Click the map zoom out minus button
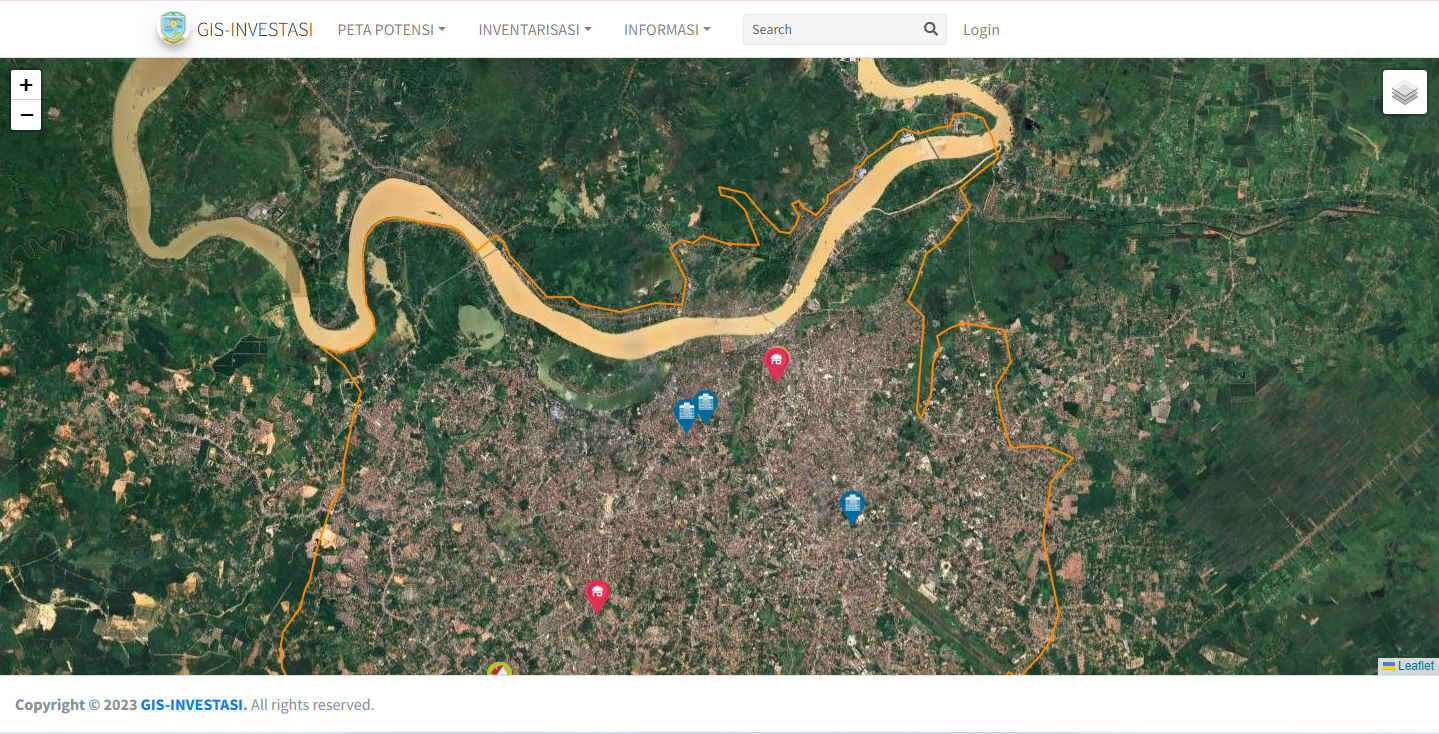 [26, 115]
